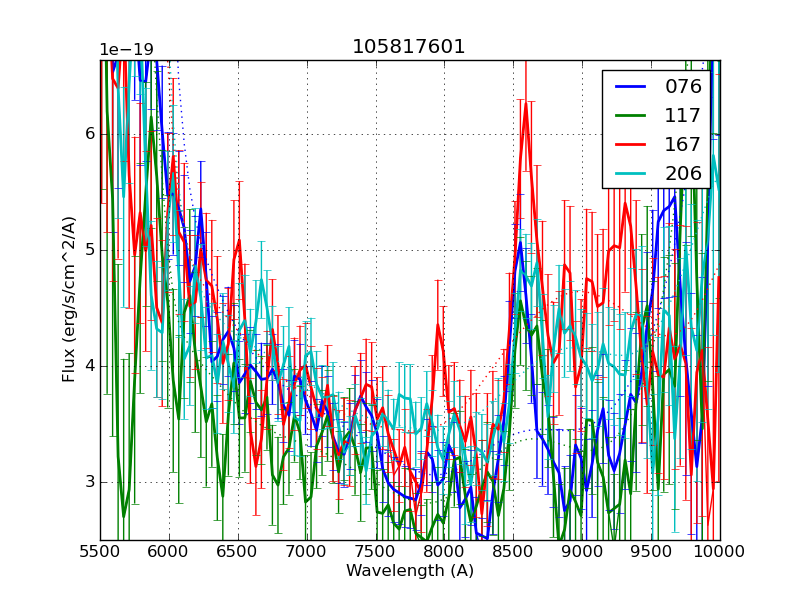
Task: Click the red curve's tallest peak near 8600
Action: tap(525, 105)
